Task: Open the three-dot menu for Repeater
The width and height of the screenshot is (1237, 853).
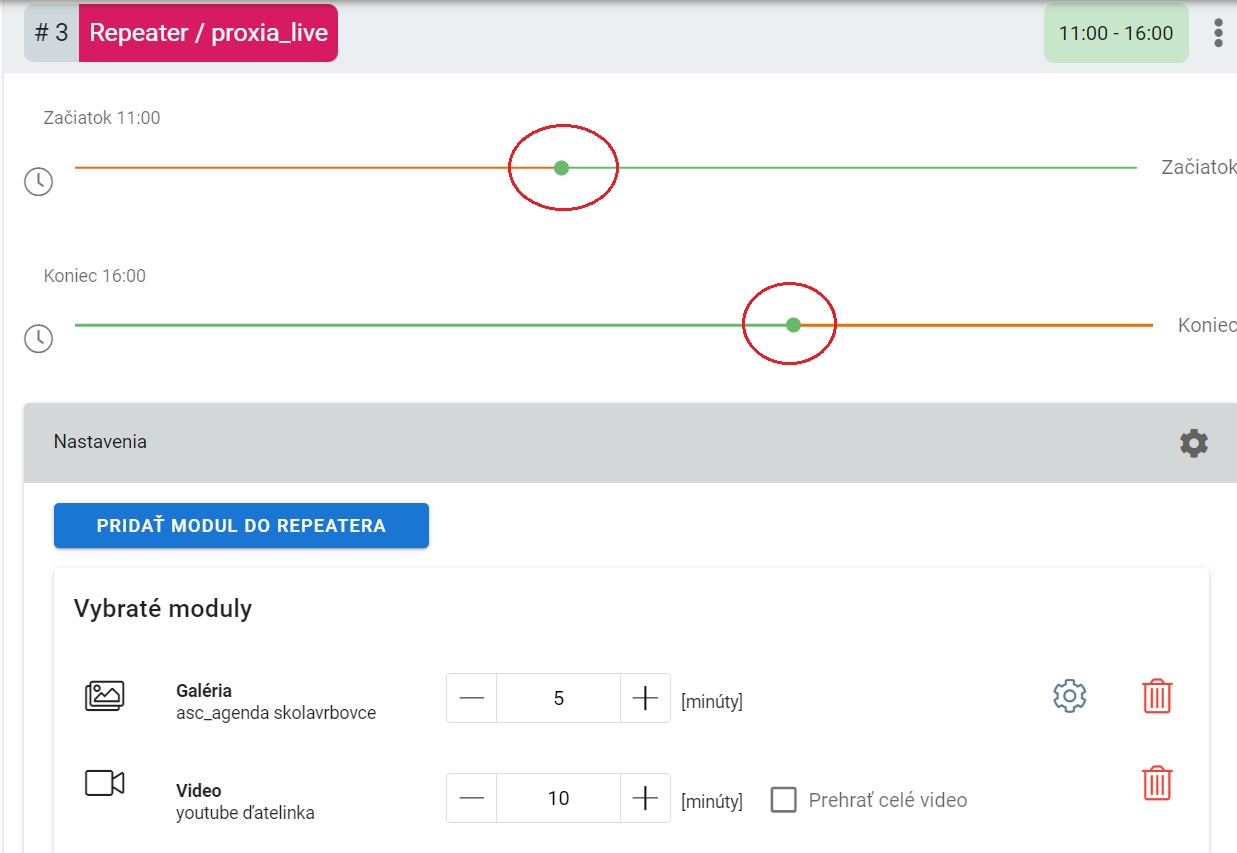Action: click(x=1217, y=33)
